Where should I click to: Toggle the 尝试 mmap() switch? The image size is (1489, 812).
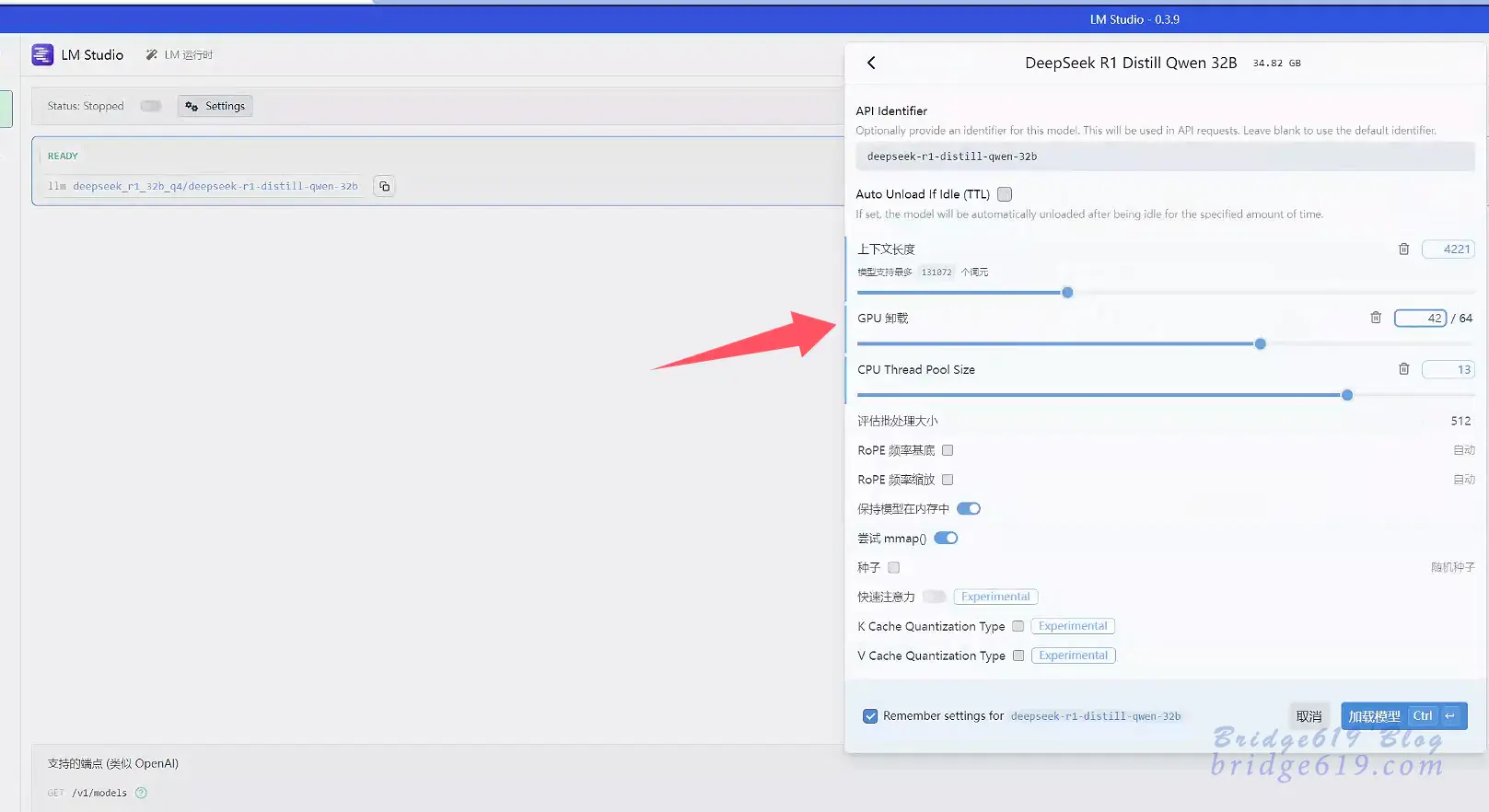click(x=946, y=539)
